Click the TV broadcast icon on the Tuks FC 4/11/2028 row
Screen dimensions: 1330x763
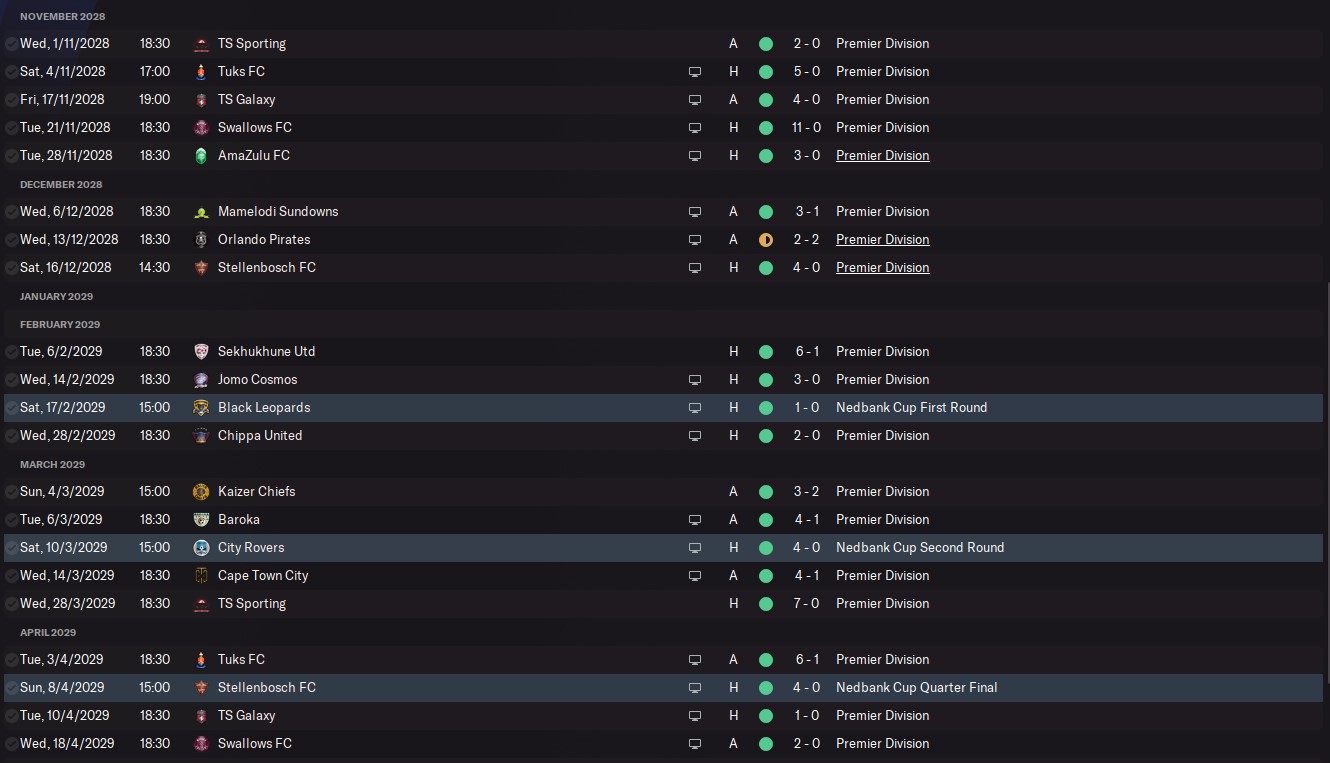pyautogui.click(x=695, y=72)
